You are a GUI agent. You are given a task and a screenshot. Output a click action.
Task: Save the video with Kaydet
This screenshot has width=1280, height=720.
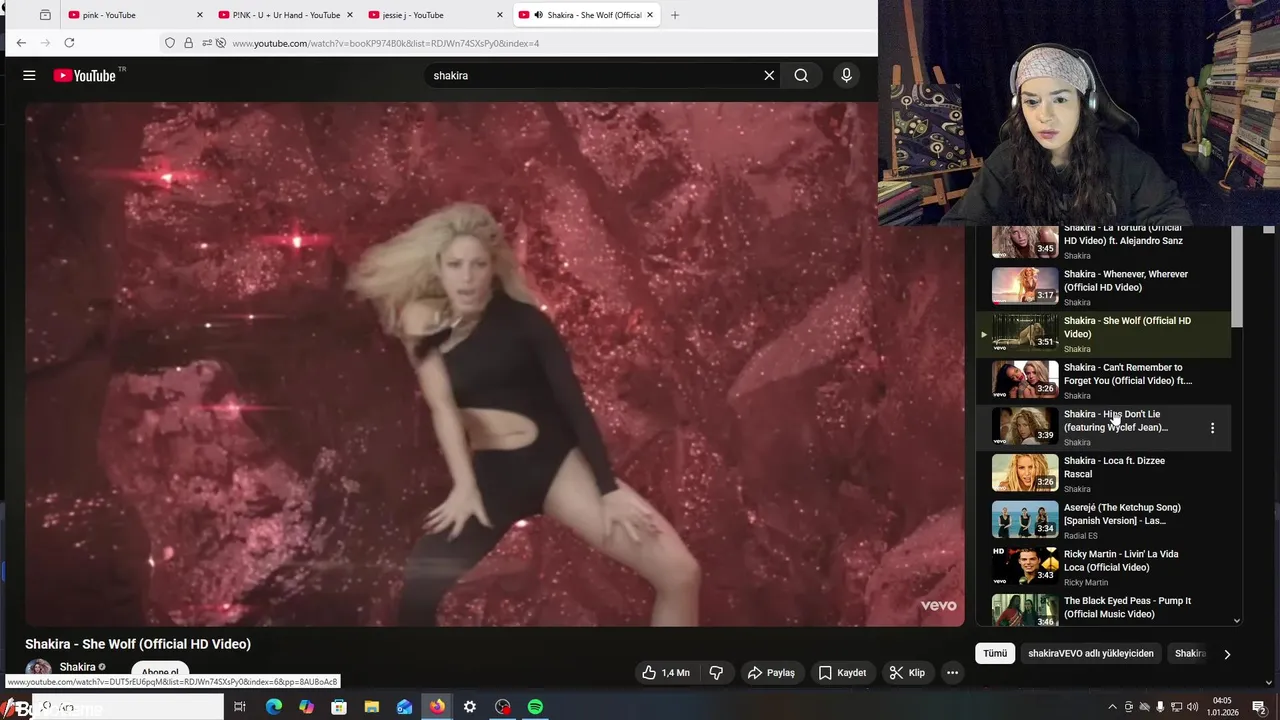tap(842, 673)
